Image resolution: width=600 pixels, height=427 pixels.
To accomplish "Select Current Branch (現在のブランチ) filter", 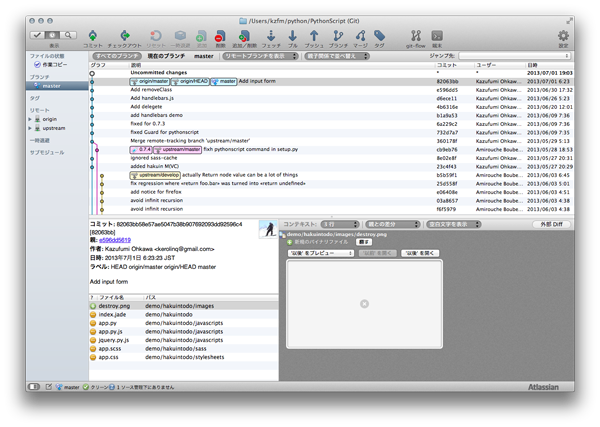I will tap(166, 56).
